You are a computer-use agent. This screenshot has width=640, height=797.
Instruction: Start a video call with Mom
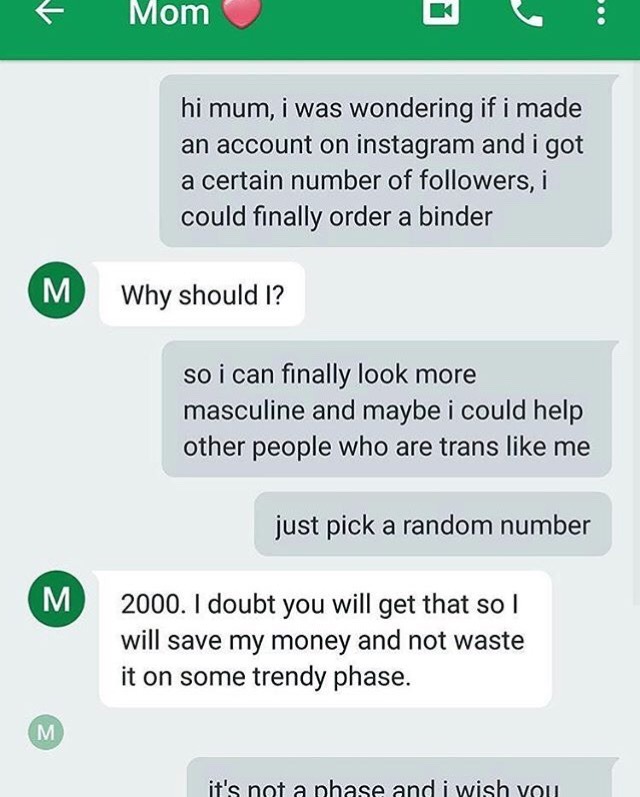pyautogui.click(x=441, y=10)
